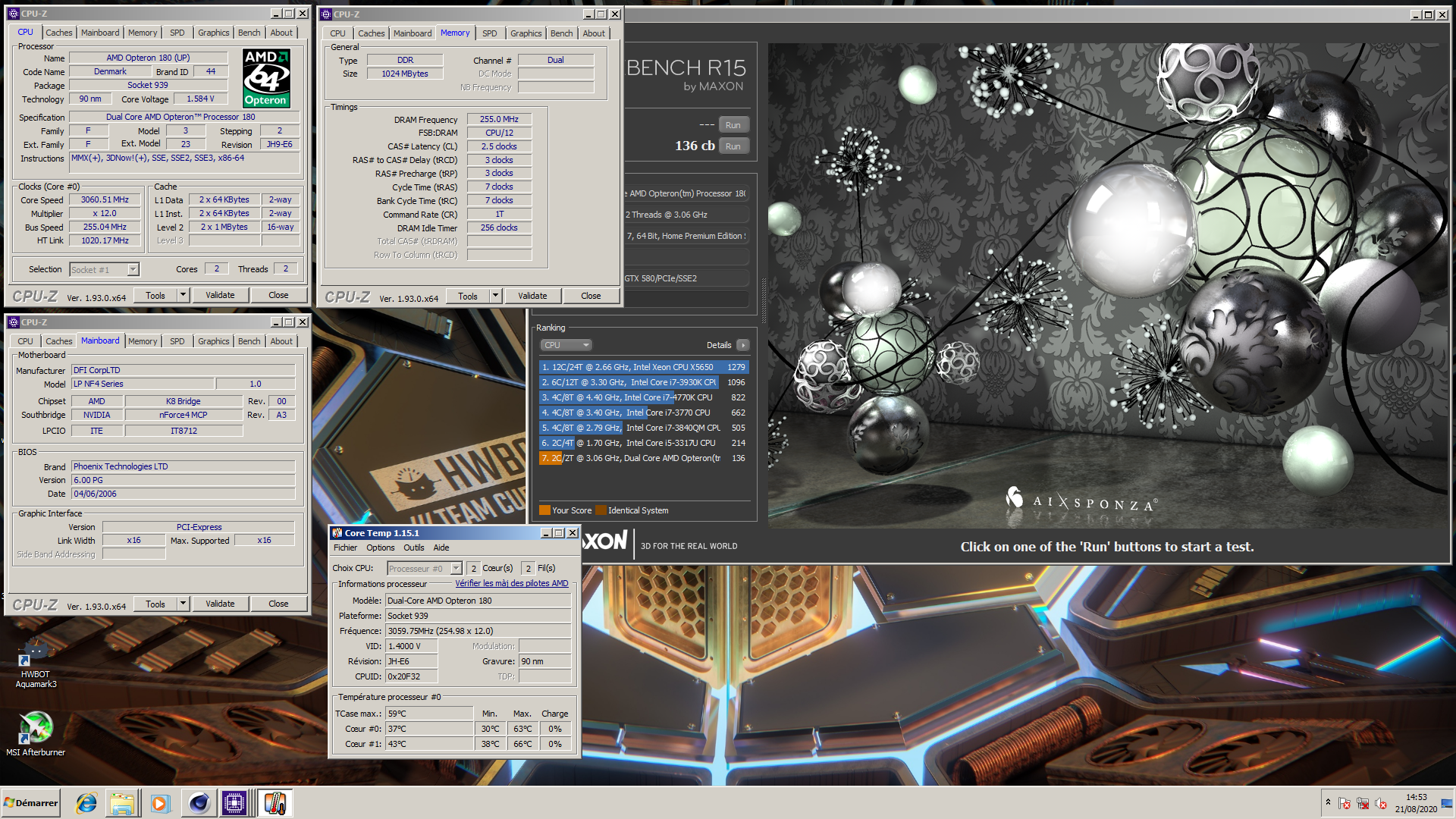Viewport: 1456px width, 819px height.
Task: Open Mainboard tab in CPU-Z CPU window
Action: point(100,33)
